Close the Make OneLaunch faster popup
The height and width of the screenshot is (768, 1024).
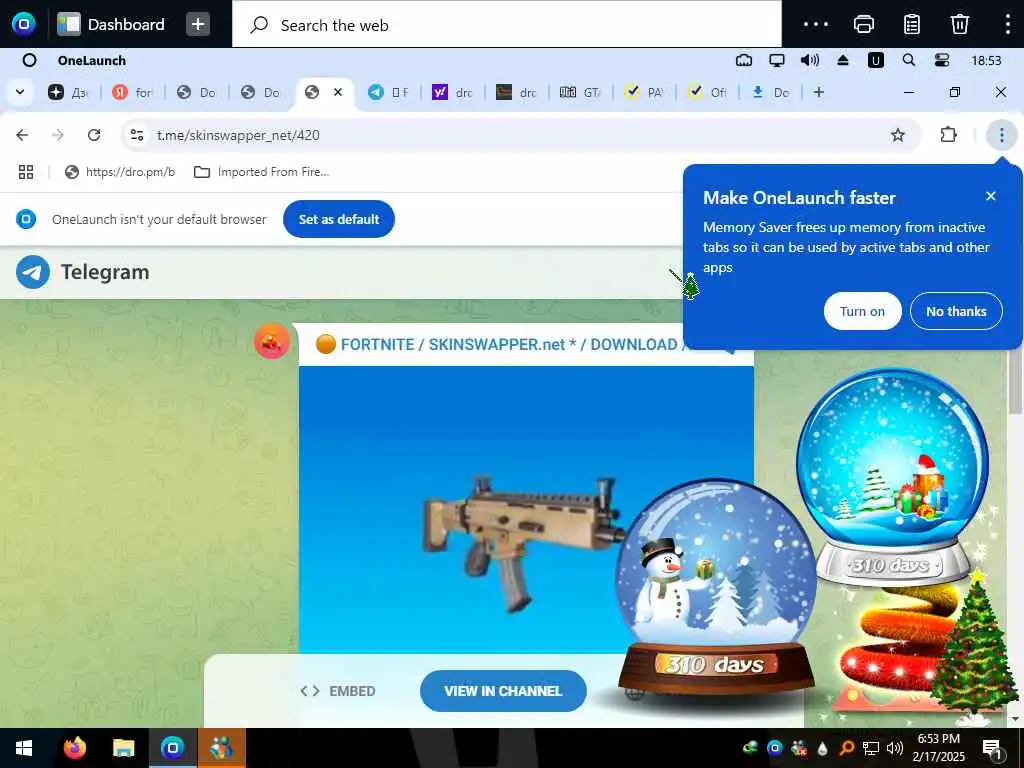[x=991, y=196]
